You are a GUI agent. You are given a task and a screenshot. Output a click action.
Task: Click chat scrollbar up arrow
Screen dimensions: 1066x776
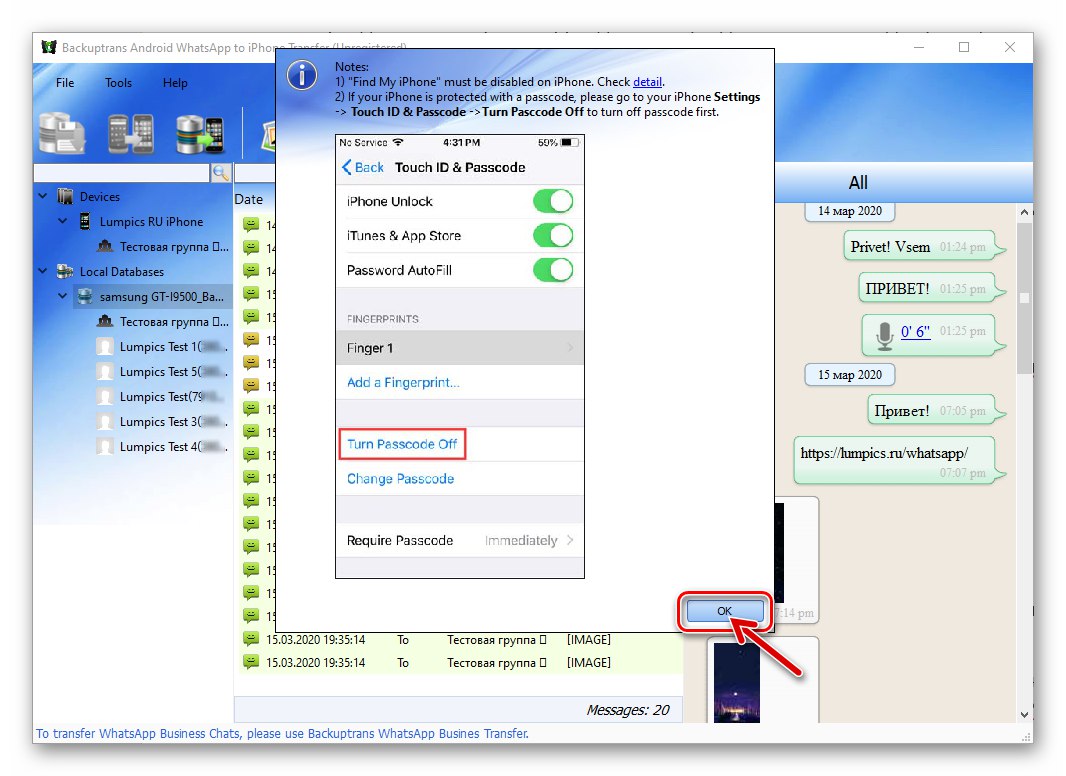click(x=1025, y=212)
